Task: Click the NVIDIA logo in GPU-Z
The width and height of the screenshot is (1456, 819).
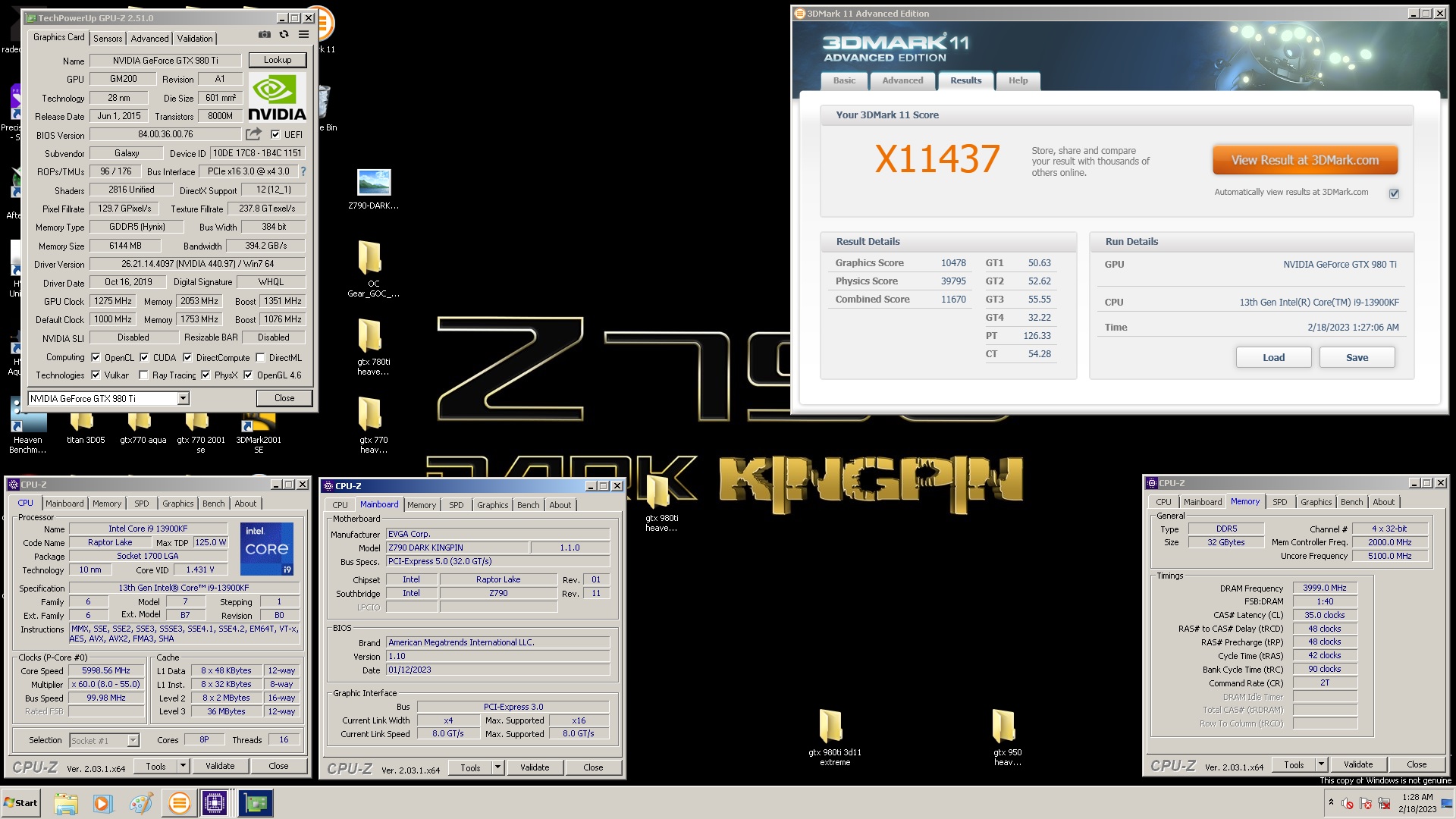Action: point(277,97)
